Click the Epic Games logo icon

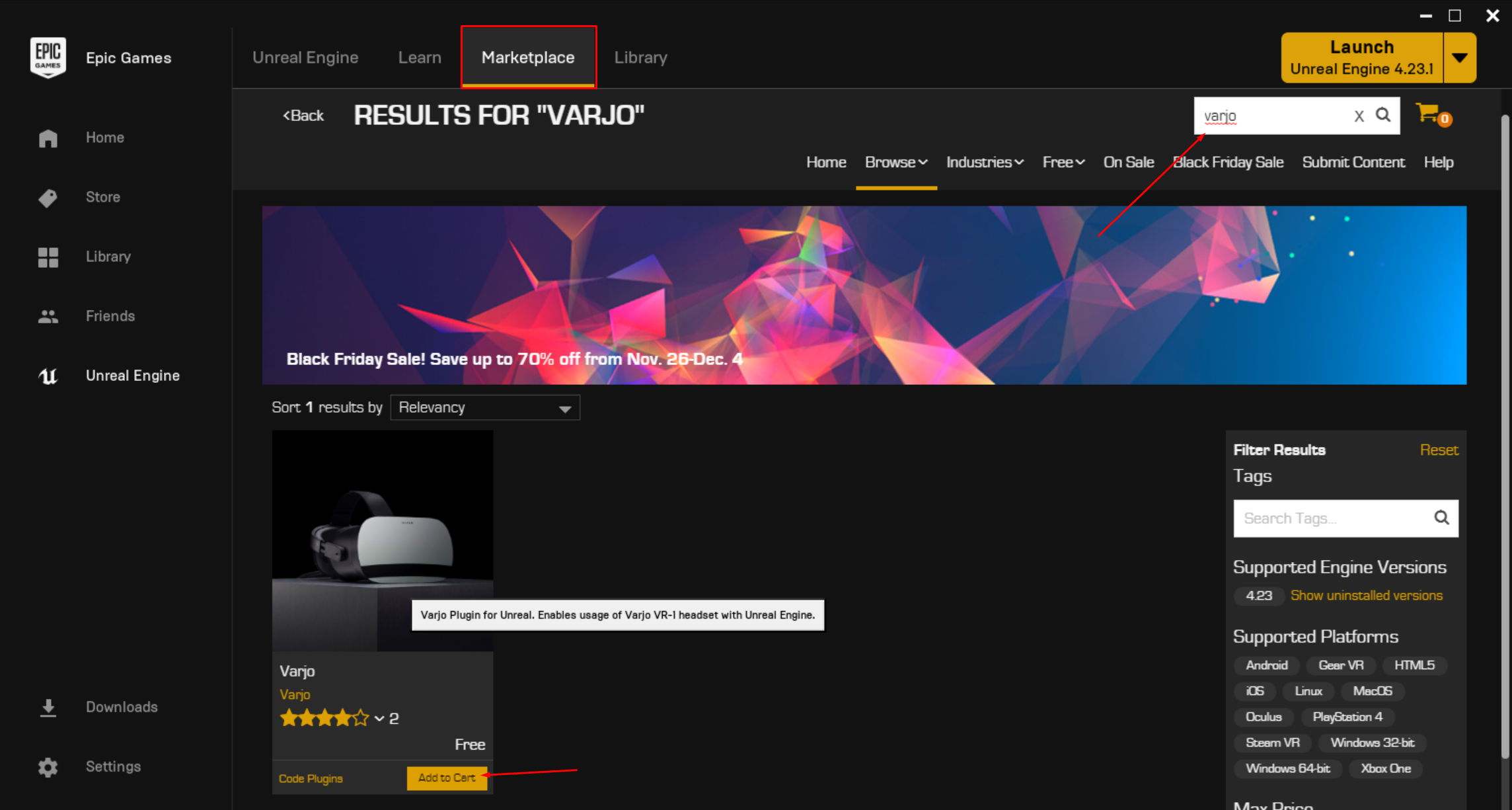pyautogui.click(x=48, y=58)
